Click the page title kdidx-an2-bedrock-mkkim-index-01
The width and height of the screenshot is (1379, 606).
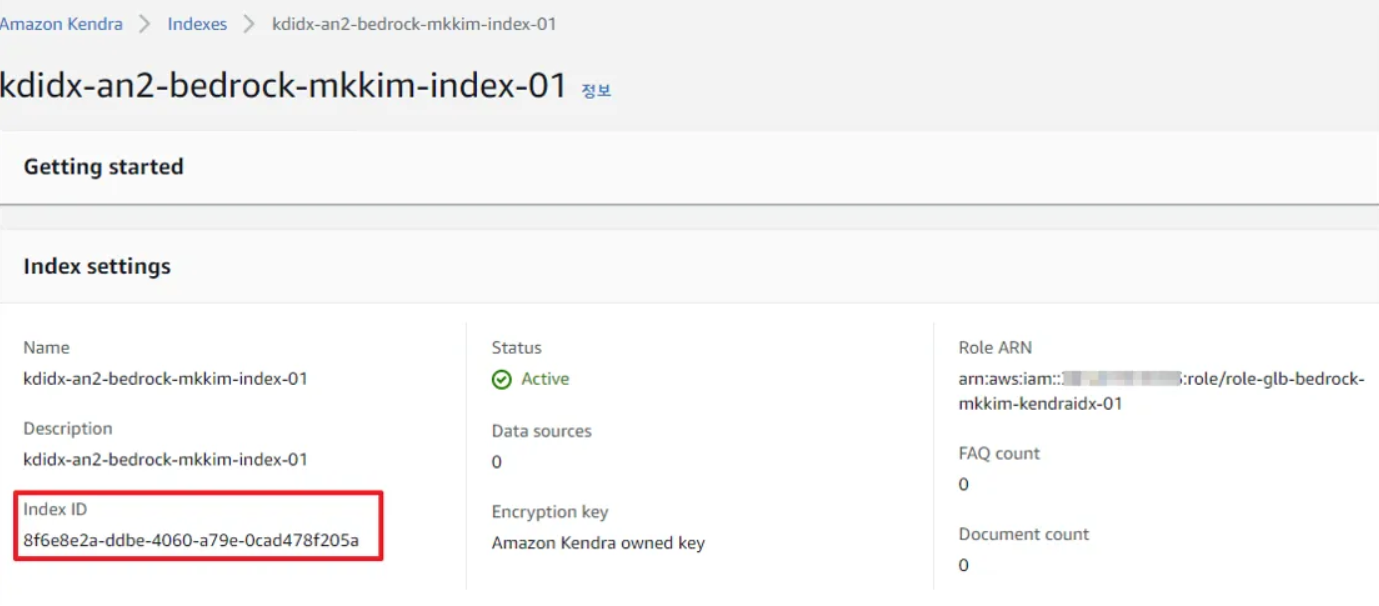(x=284, y=86)
